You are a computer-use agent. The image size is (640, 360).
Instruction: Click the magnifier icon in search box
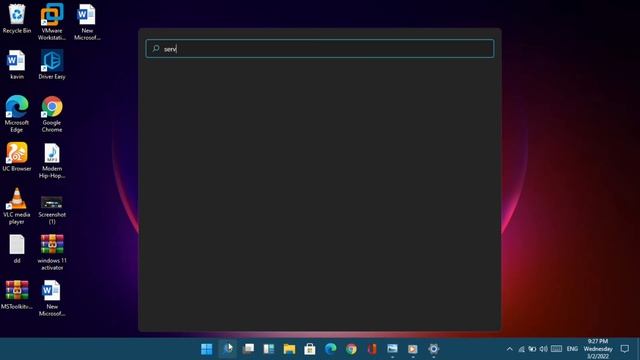[156, 49]
